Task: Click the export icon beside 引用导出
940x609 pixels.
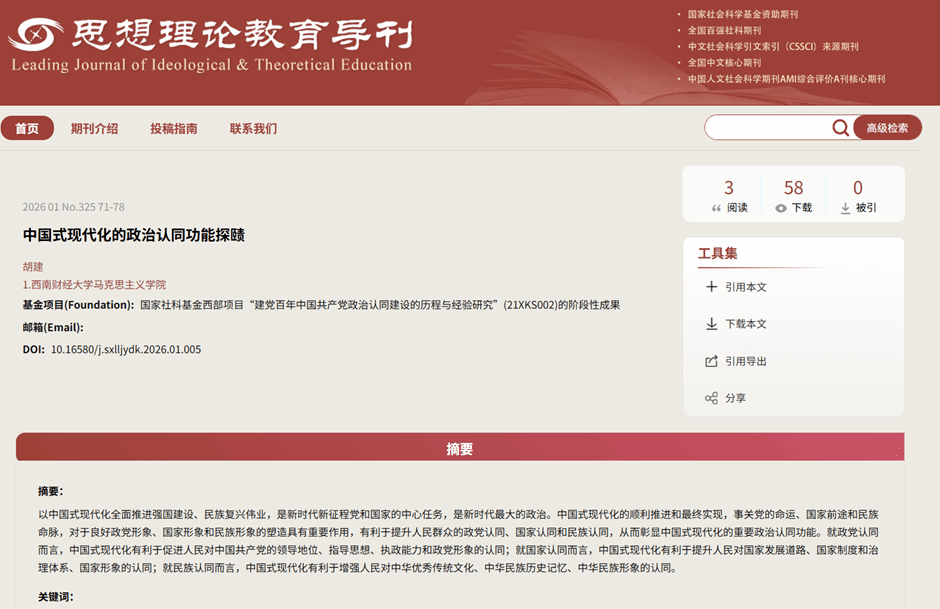Action: pyautogui.click(x=711, y=361)
